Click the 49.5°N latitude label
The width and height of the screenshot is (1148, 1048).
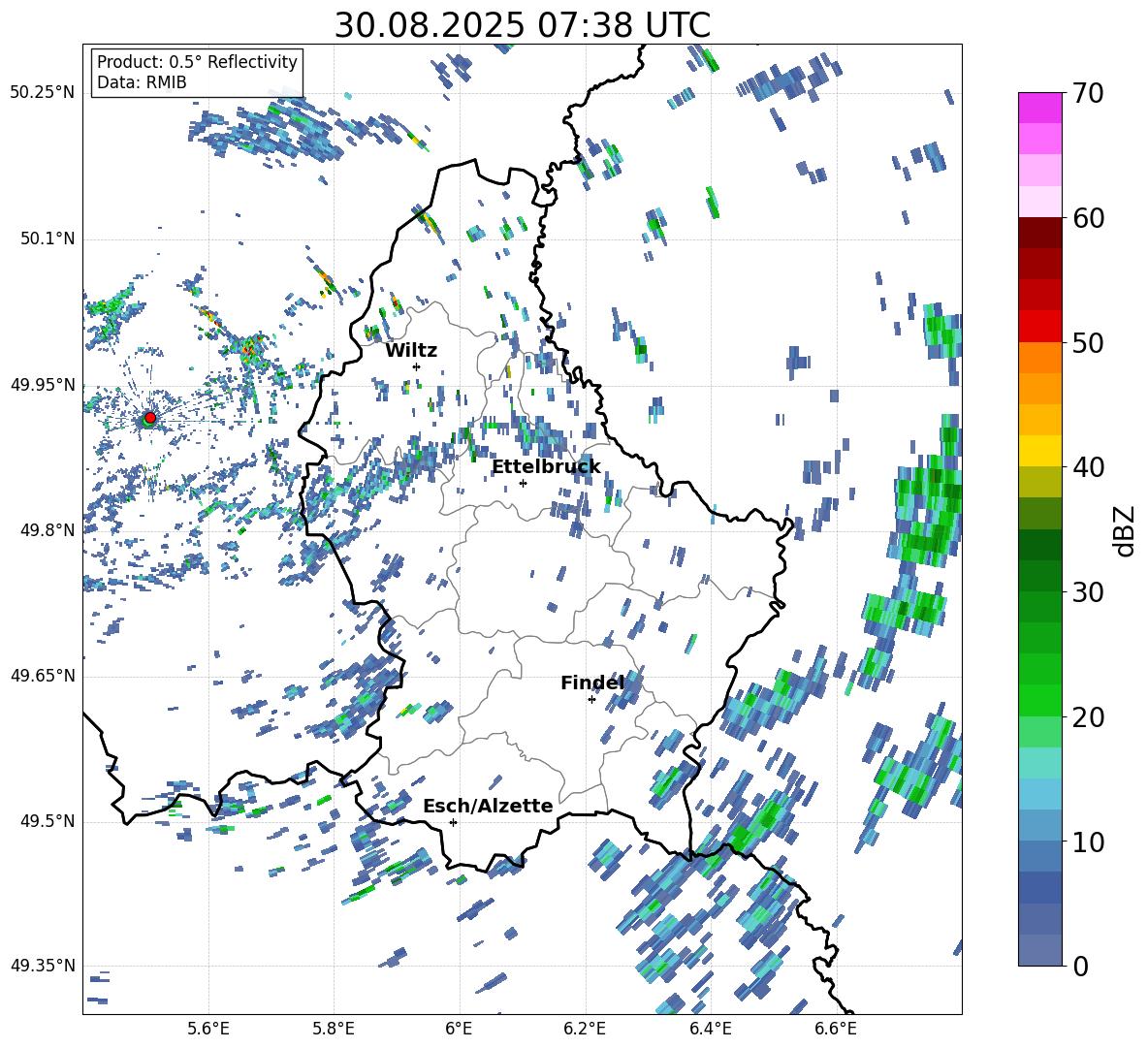[x=47, y=820]
